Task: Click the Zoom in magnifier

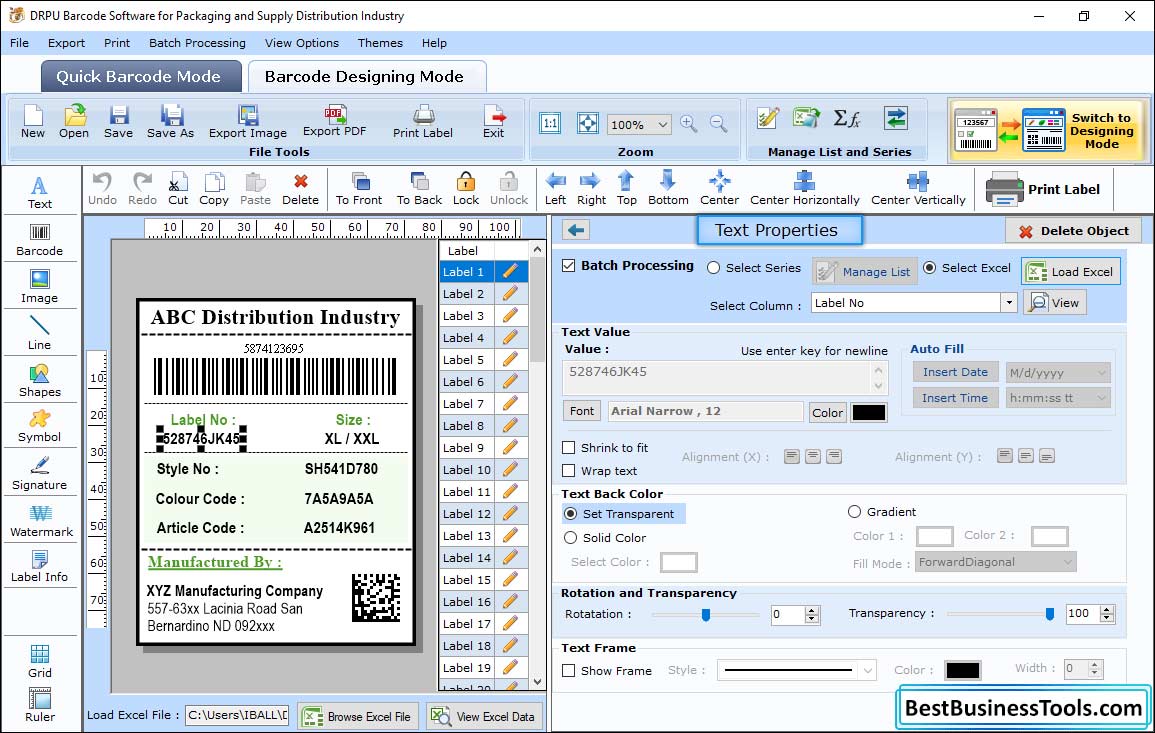Action: [x=689, y=124]
